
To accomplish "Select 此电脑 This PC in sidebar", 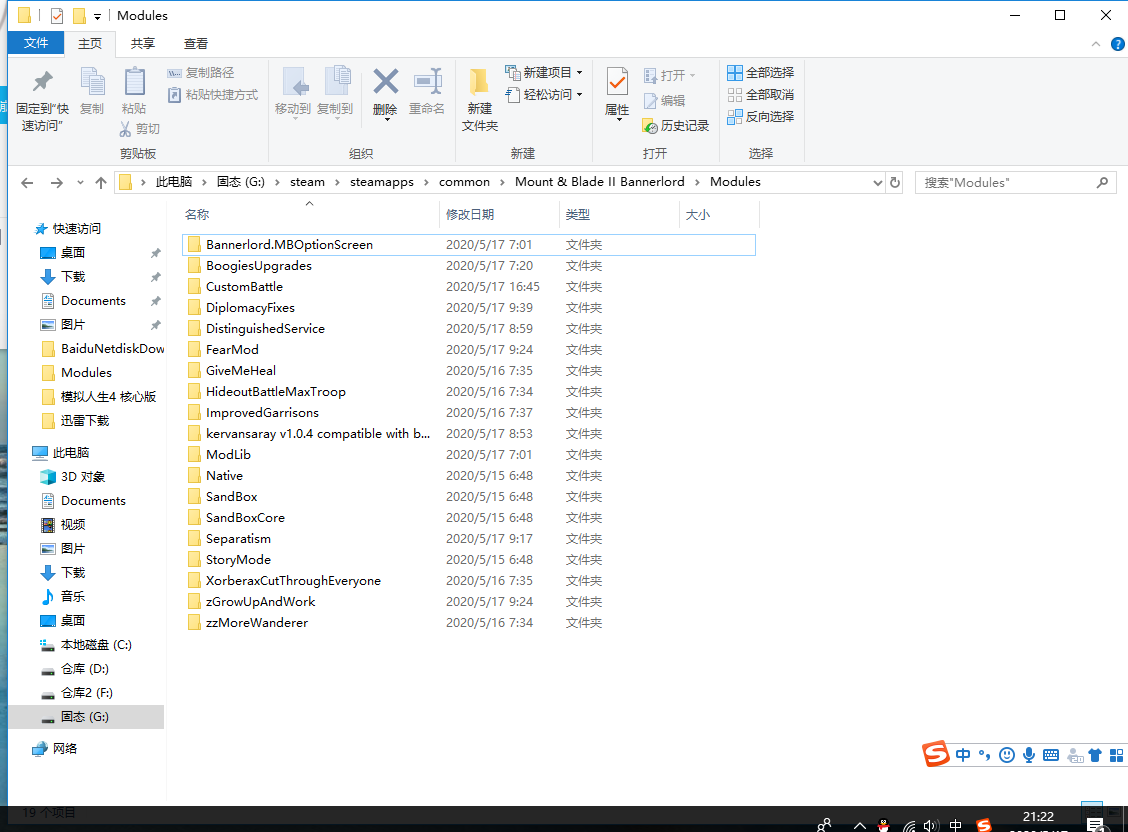I will pyautogui.click(x=70, y=452).
